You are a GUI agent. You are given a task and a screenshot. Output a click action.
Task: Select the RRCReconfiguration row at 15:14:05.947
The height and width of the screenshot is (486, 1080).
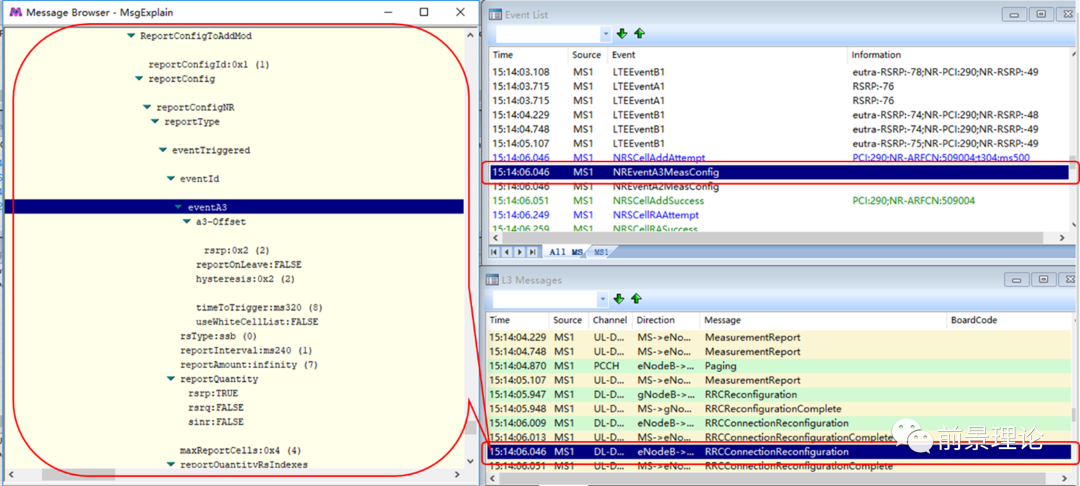pyautogui.click(x=778, y=394)
